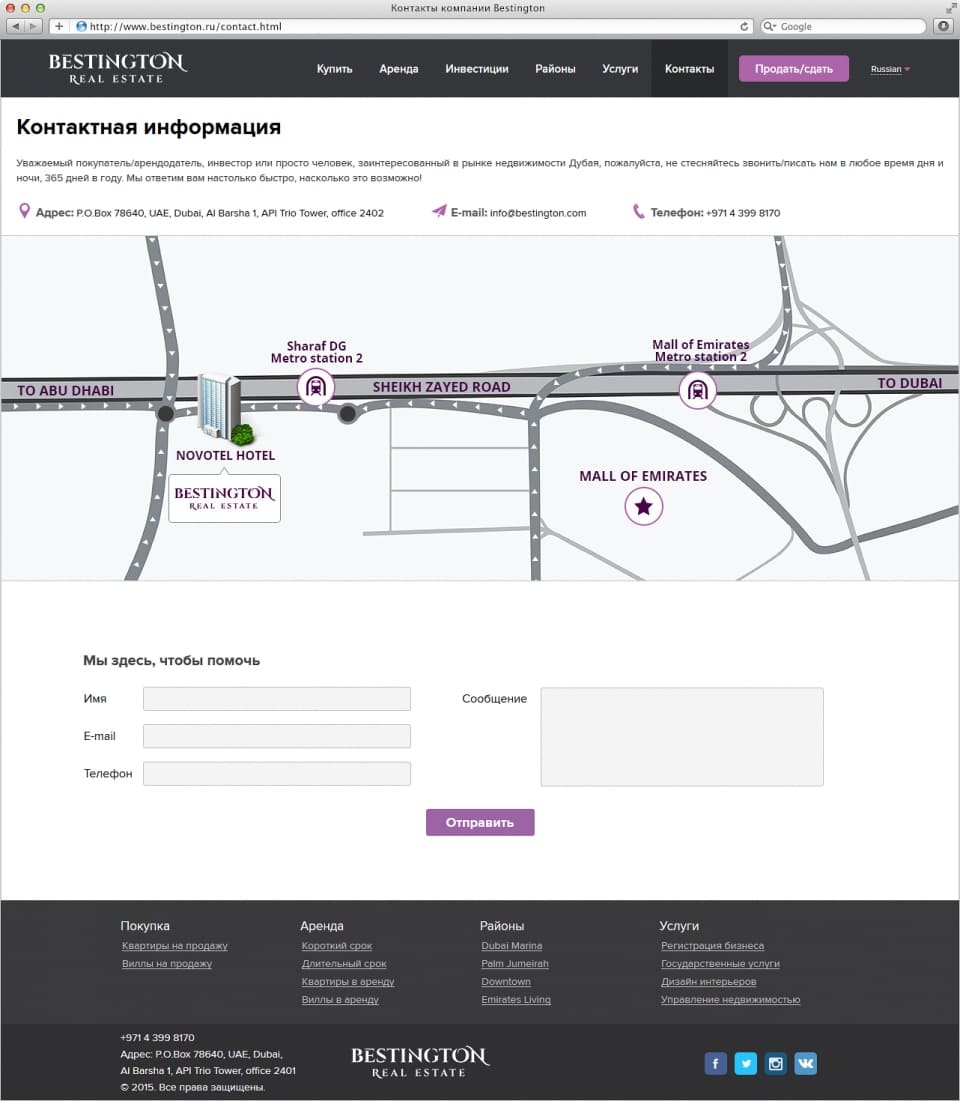Open the Google search engine dropdown
This screenshot has height=1101, width=960.
point(770,26)
